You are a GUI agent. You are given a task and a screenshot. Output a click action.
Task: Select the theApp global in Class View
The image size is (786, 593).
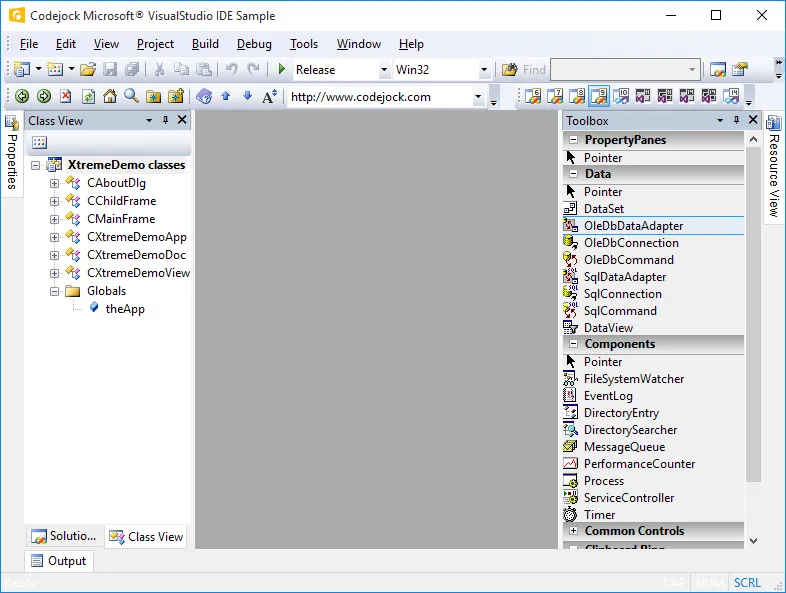click(125, 309)
